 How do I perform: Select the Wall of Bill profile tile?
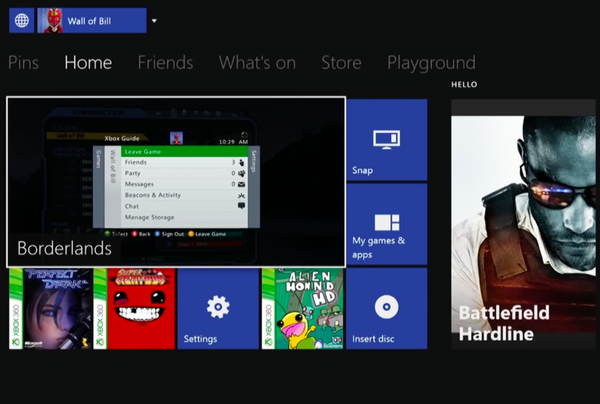(92, 20)
